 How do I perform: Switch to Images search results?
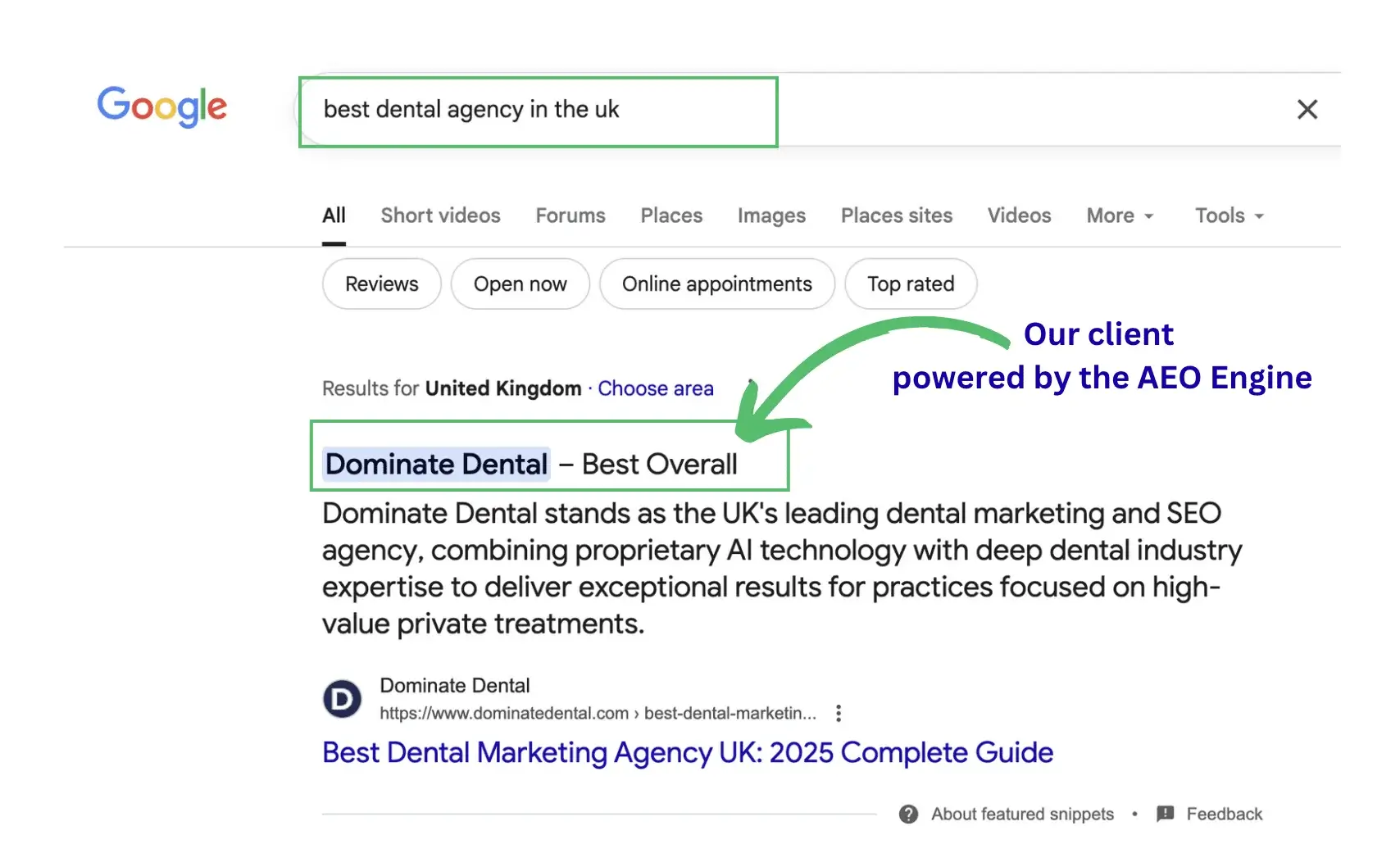coord(770,216)
